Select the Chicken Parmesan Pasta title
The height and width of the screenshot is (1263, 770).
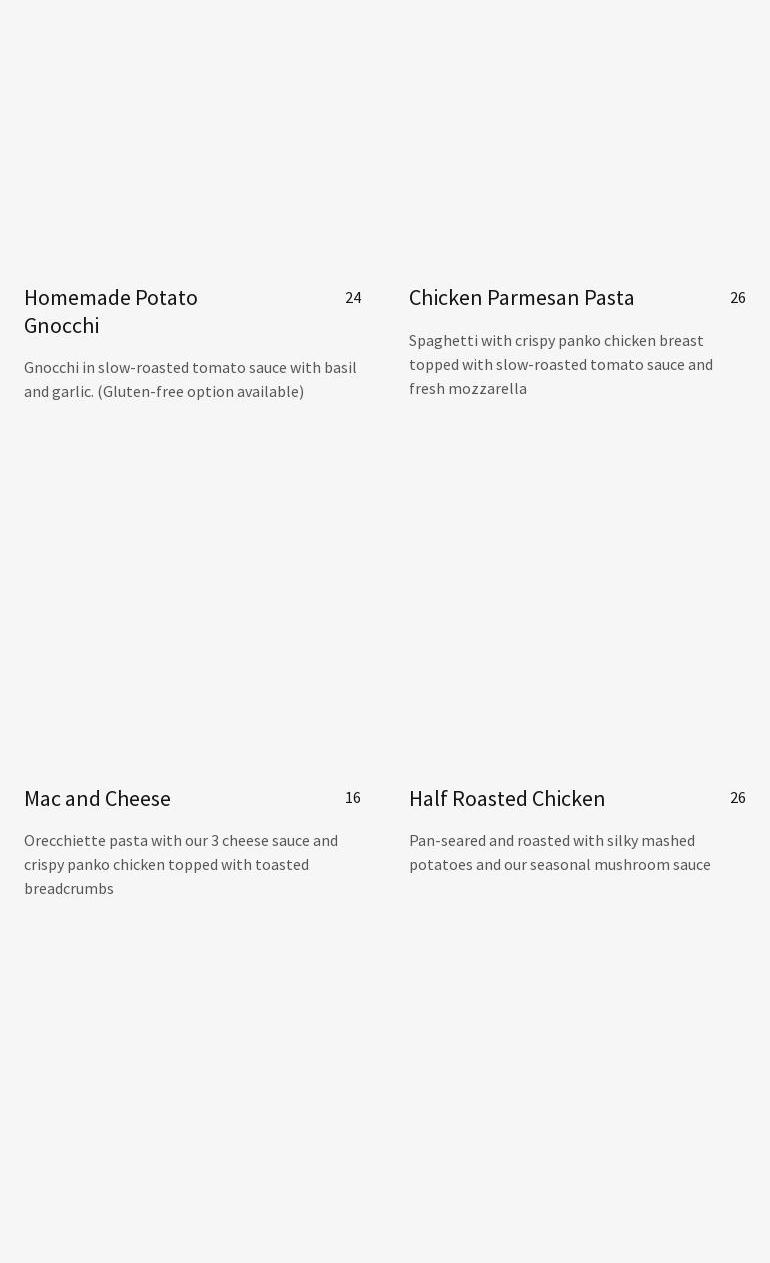[521, 298]
